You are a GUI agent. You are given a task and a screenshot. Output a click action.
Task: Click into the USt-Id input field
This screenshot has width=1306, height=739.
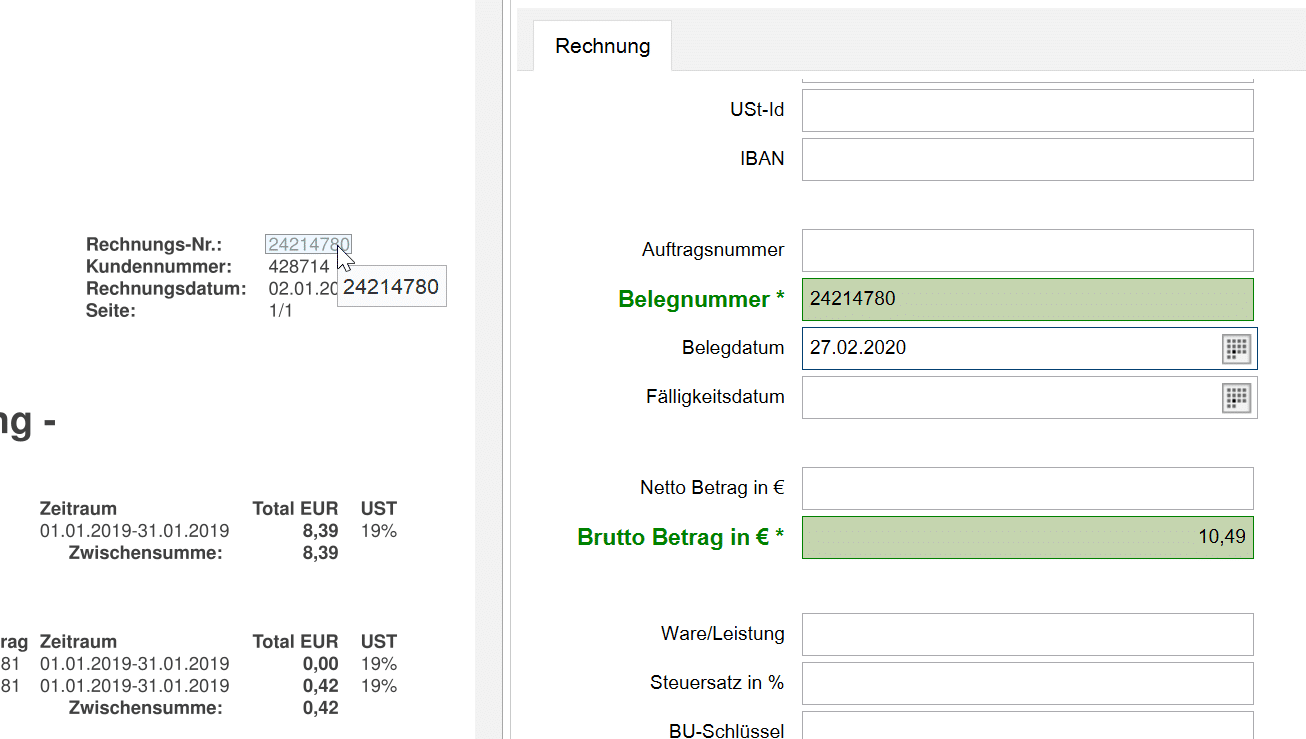pyautogui.click(x=1027, y=110)
